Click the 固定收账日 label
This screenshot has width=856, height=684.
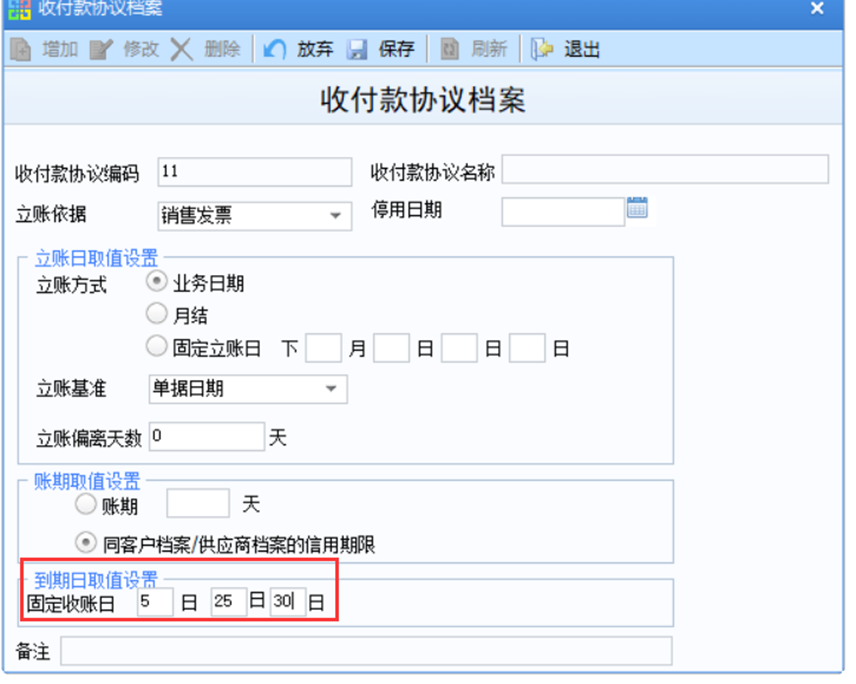tap(71, 604)
